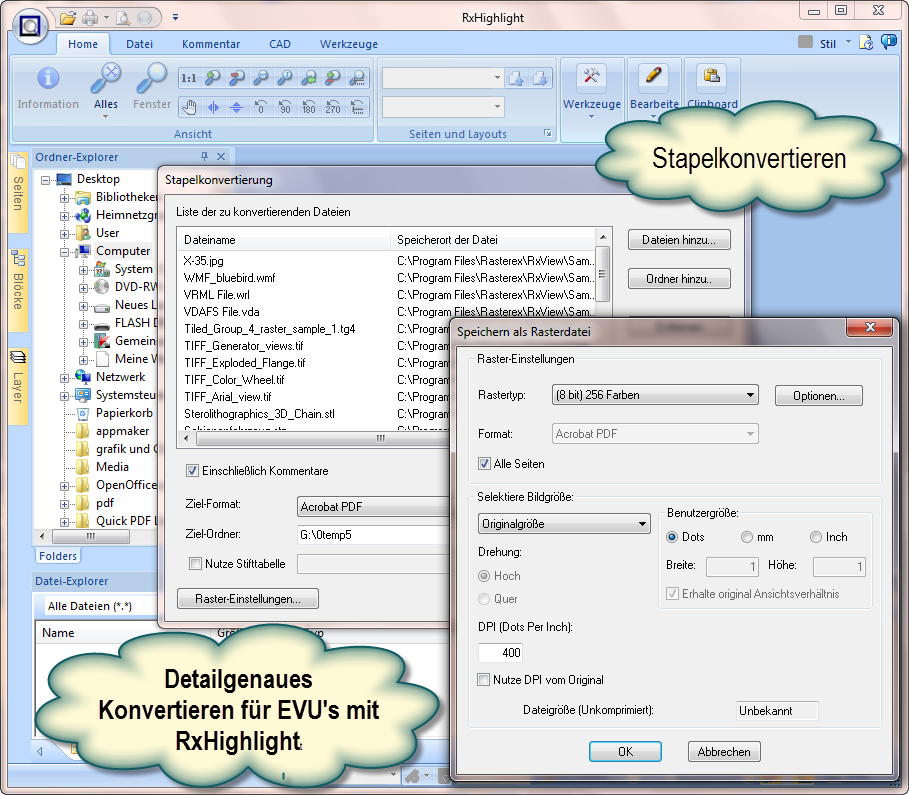Image resolution: width=909 pixels, height=795 pixels.
Task: Open the CAD ribbon tab
Action: tap(280, 44)
